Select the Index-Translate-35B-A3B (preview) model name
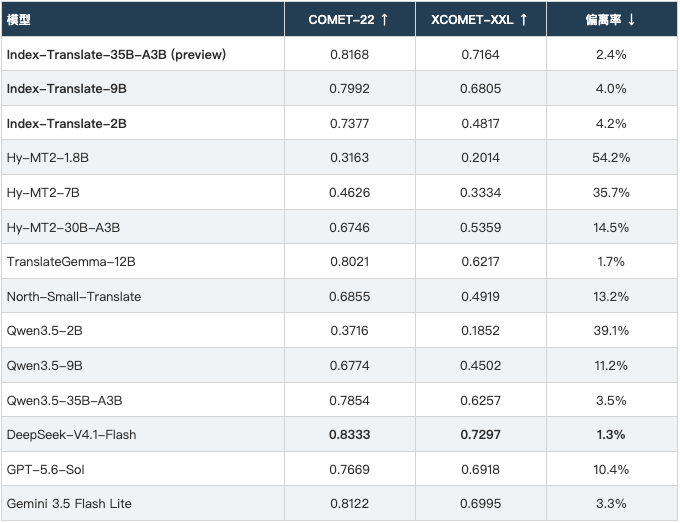 pyautogui.click(x=116, y=55)
